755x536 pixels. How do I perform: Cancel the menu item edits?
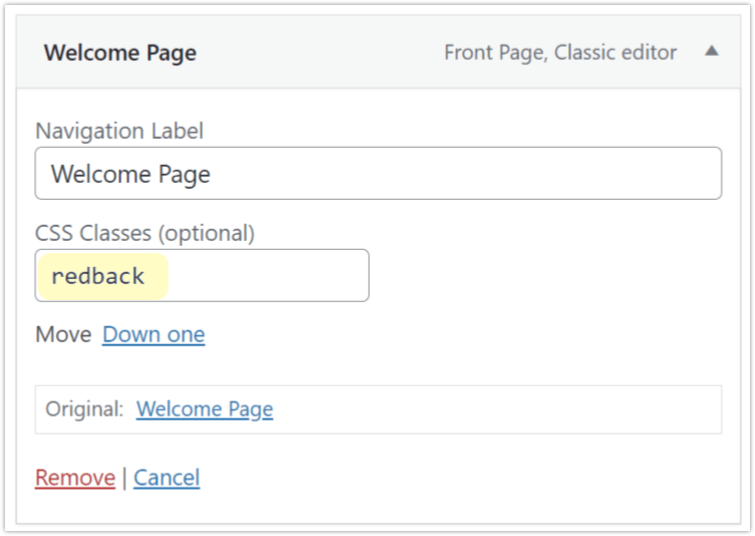pyautogui.click(x=167, y=478)
